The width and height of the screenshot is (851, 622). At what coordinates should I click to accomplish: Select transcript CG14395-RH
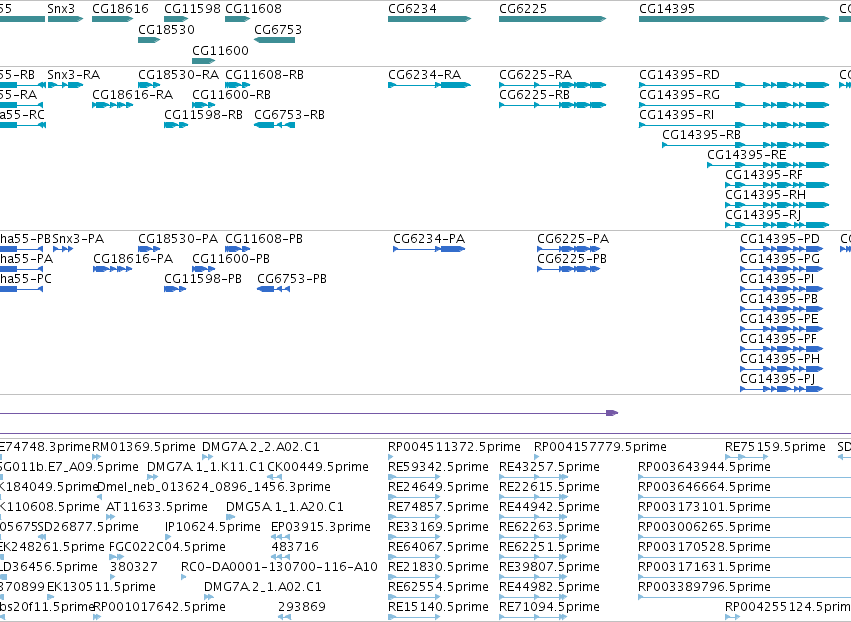pyautogui.click(x=777, y=205)
